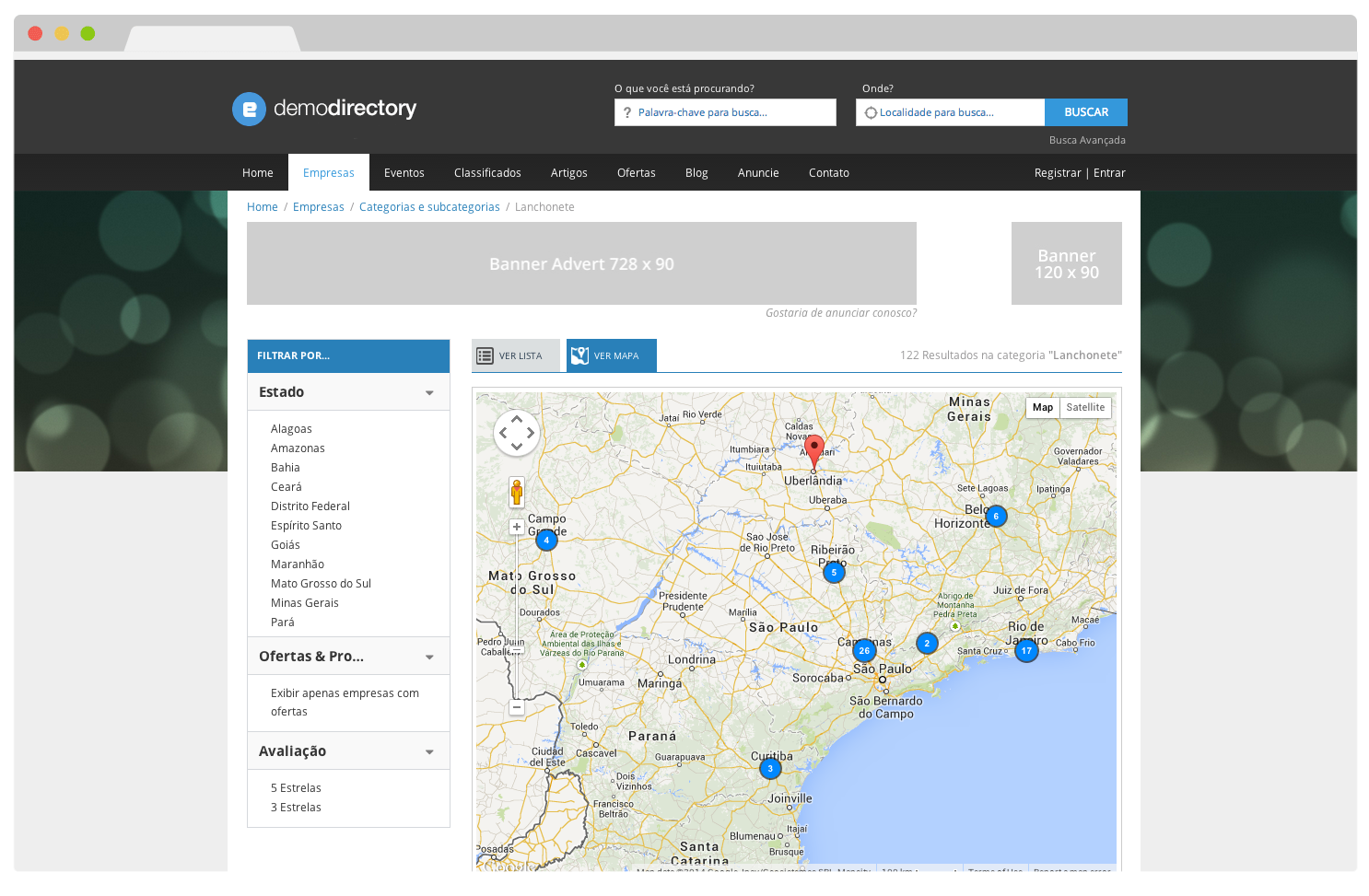This screenshot has height=896, width=1369.
Task: Filter by state Distrito Federal
Action: 310,506
